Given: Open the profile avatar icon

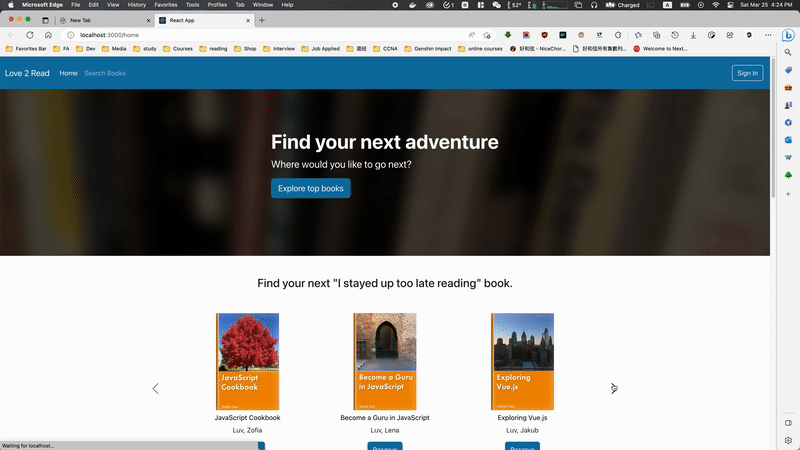Looking at the screenshot, I should (x=749, y=35).
